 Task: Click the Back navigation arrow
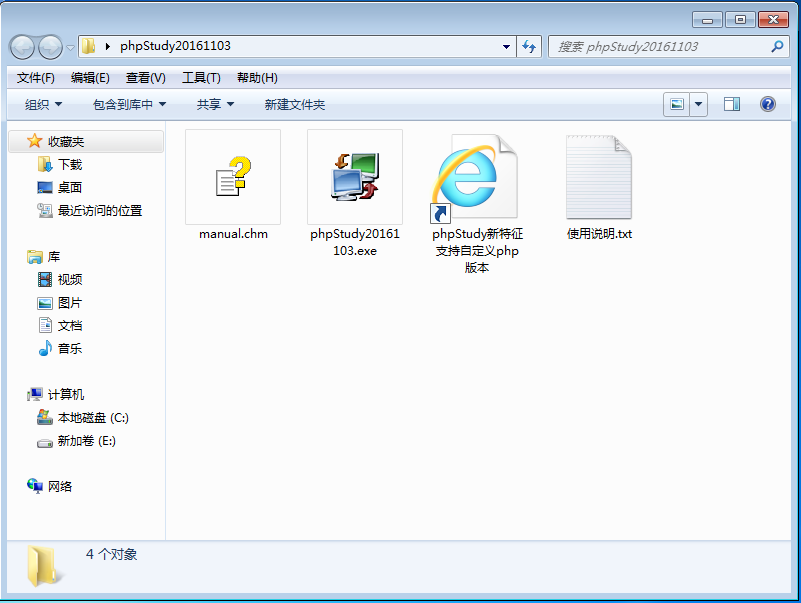[22, 48]
